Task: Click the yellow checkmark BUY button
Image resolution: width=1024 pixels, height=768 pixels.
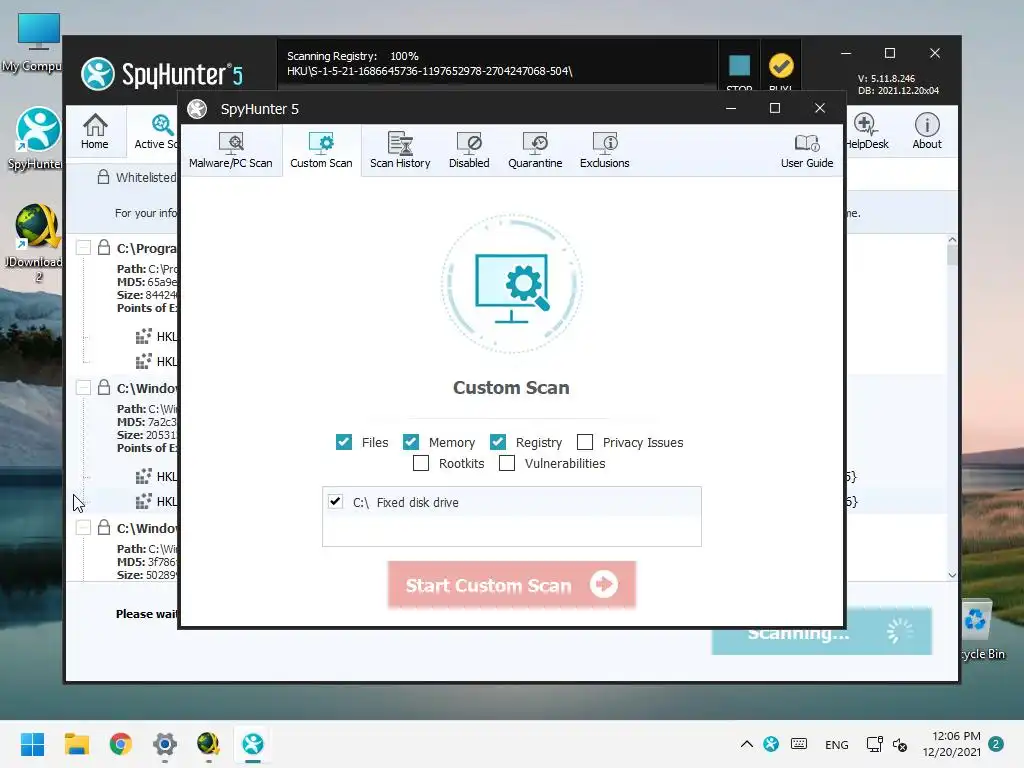Action: coord(781,65)
